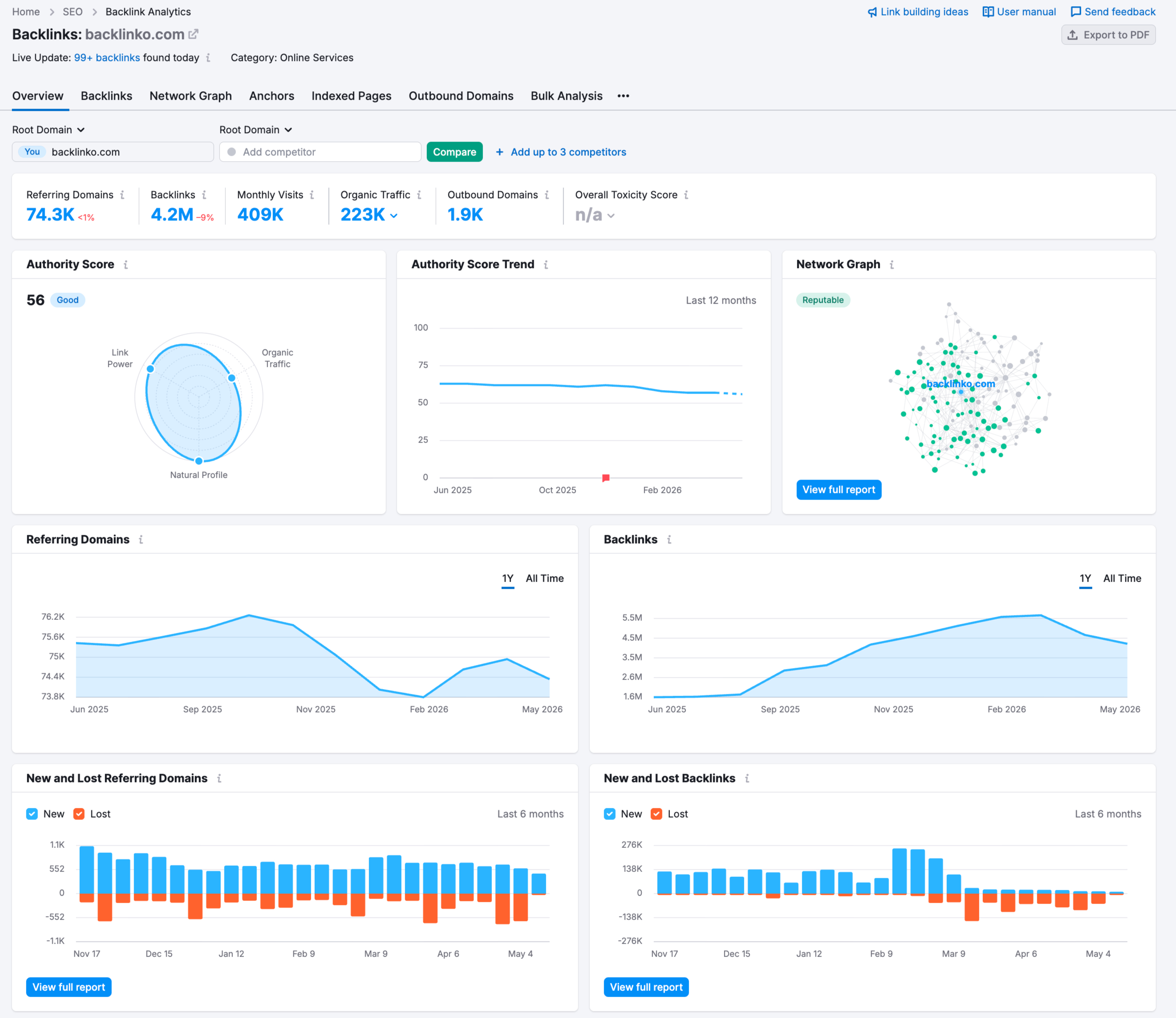Open backlinko.com external link icon
The height and width of the screenshot is (1018, 1176).
193,35
